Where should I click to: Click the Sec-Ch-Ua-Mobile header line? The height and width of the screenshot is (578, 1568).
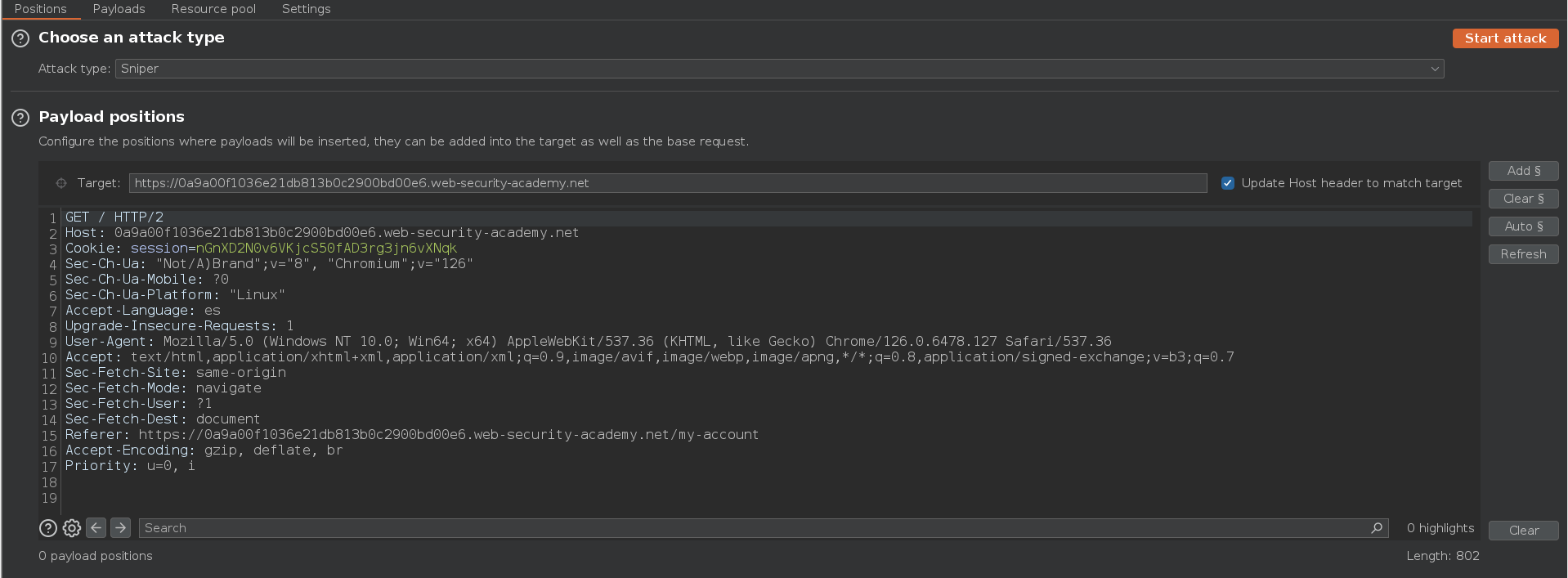point(147,280)
